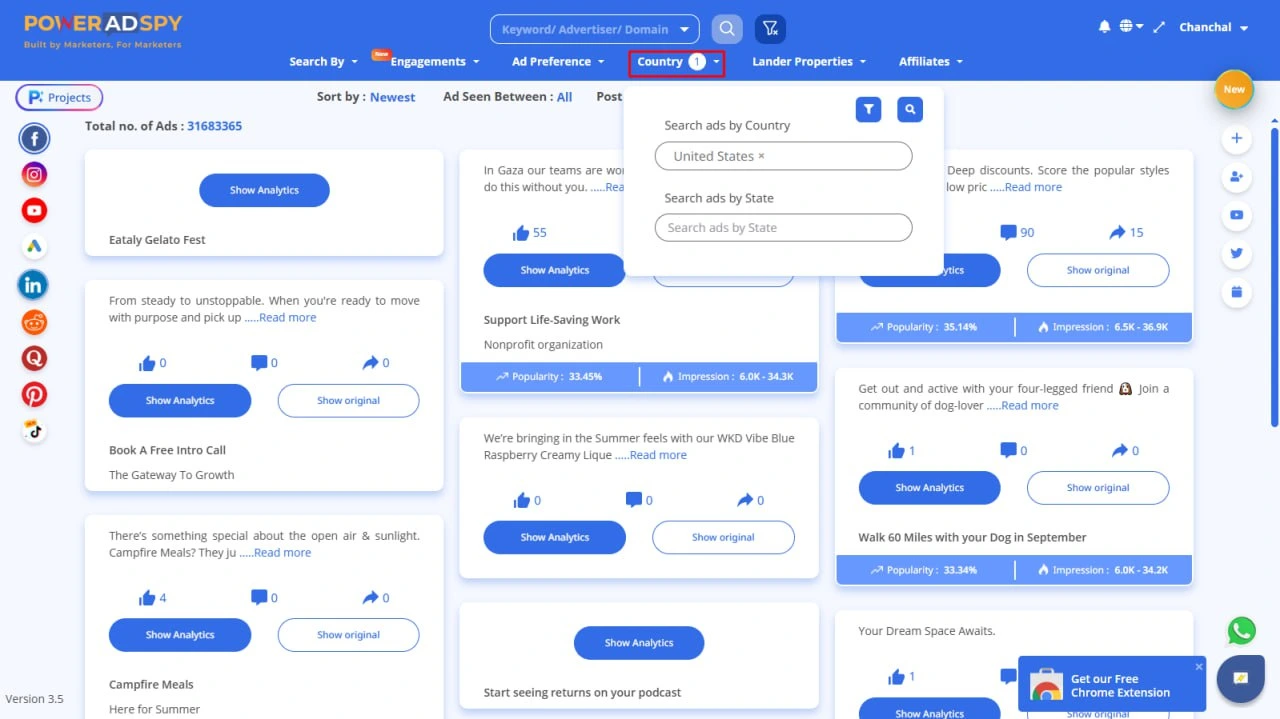Show Analytics for Book A Free Intro Call ad

pos(180,401)
